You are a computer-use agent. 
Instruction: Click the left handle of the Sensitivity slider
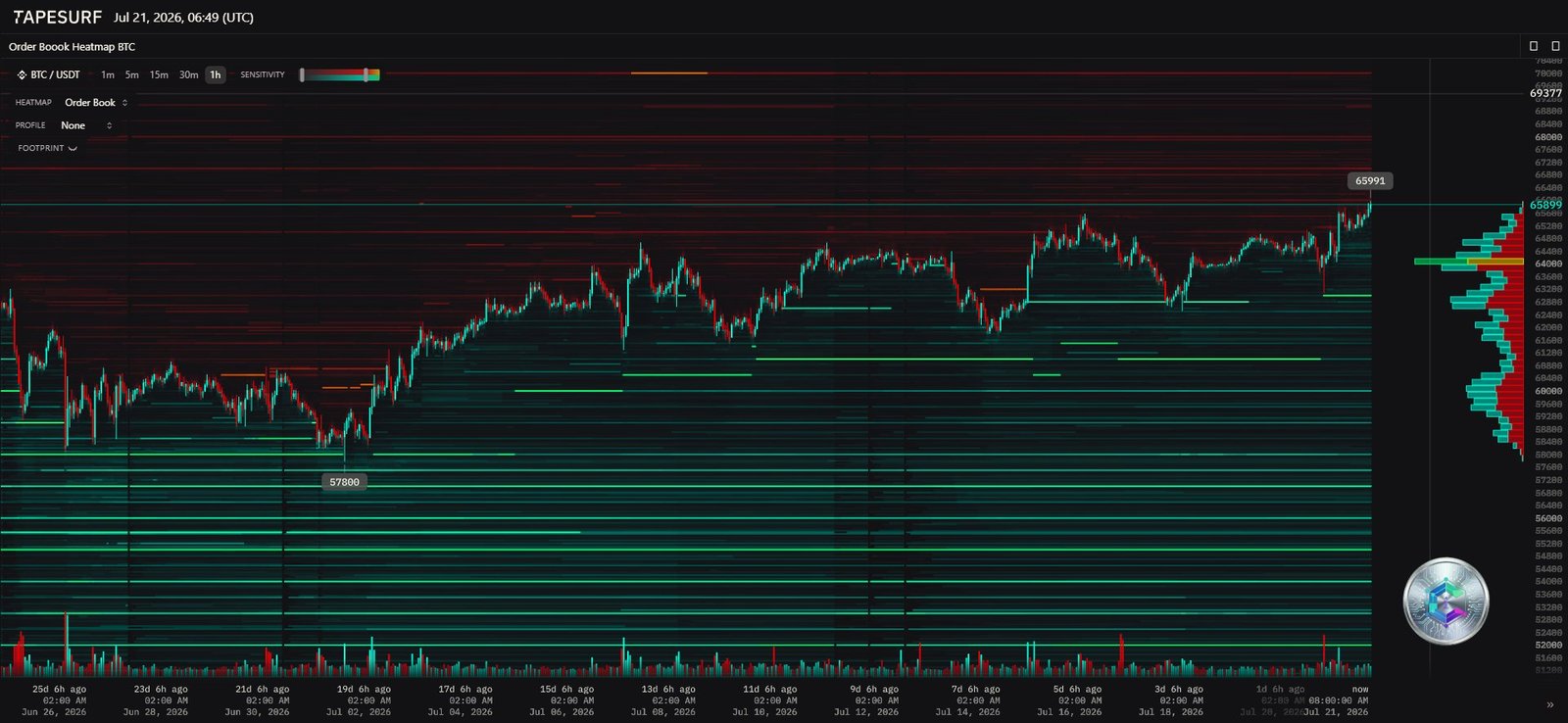click(x=302, y=74)
